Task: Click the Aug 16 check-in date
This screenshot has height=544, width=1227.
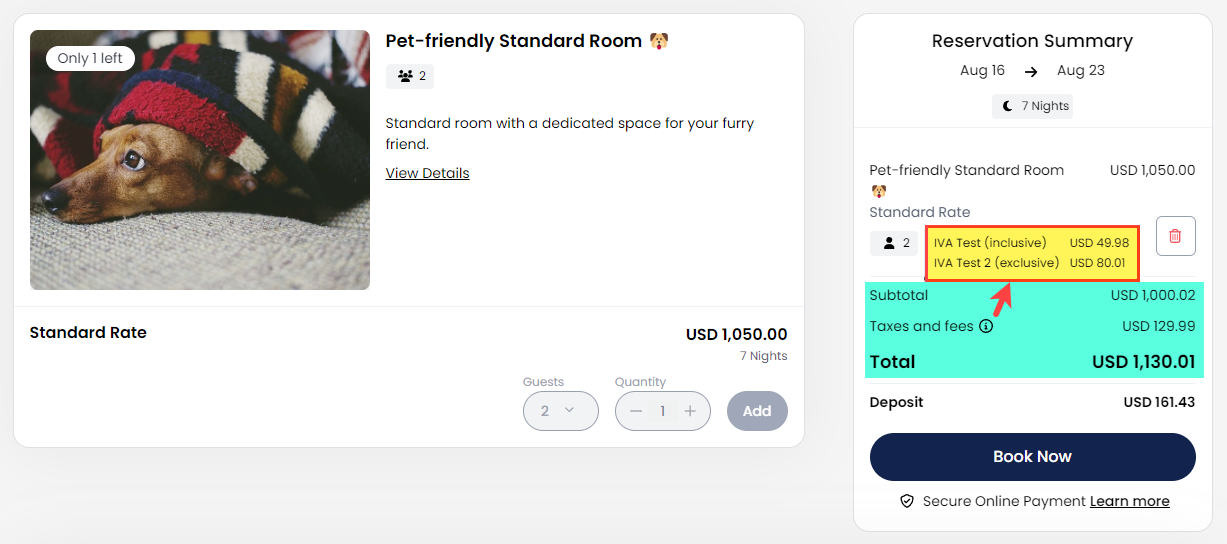Action: pyautogui.click(x=982, y=71)
